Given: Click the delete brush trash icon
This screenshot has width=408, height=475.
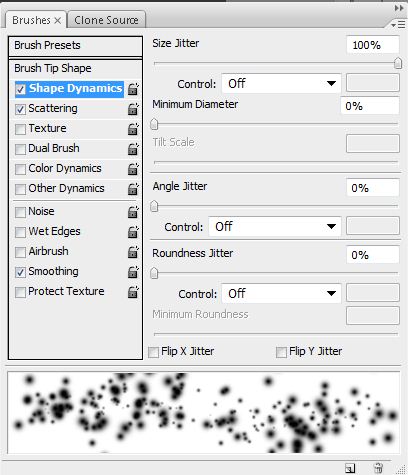Looking at the screenshot, I should click(x=378, y=468).
